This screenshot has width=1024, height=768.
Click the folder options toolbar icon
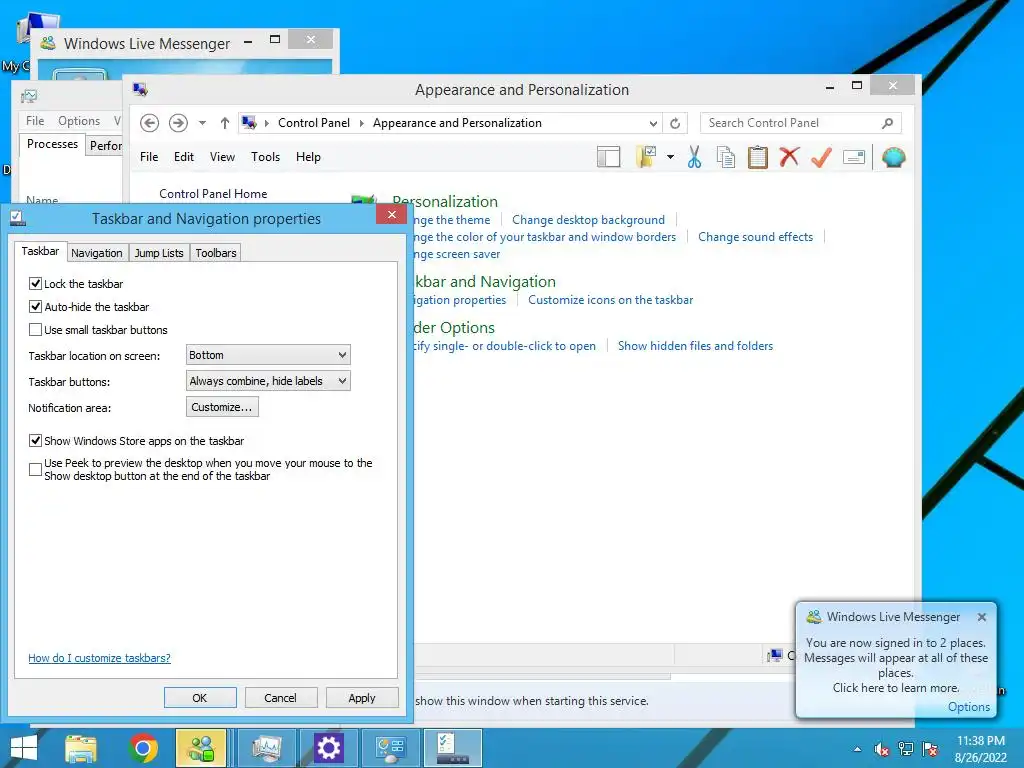click(646, 157)
